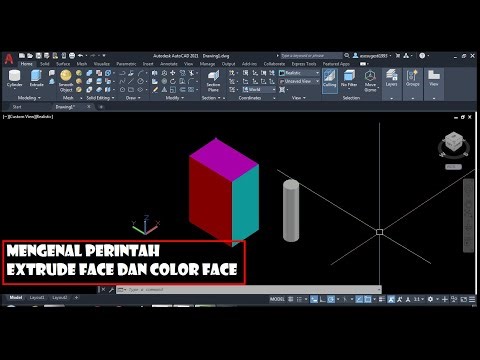Switch to the Mesh ribbon tab
Screen dimensions: 480x360
click(82, 64)
